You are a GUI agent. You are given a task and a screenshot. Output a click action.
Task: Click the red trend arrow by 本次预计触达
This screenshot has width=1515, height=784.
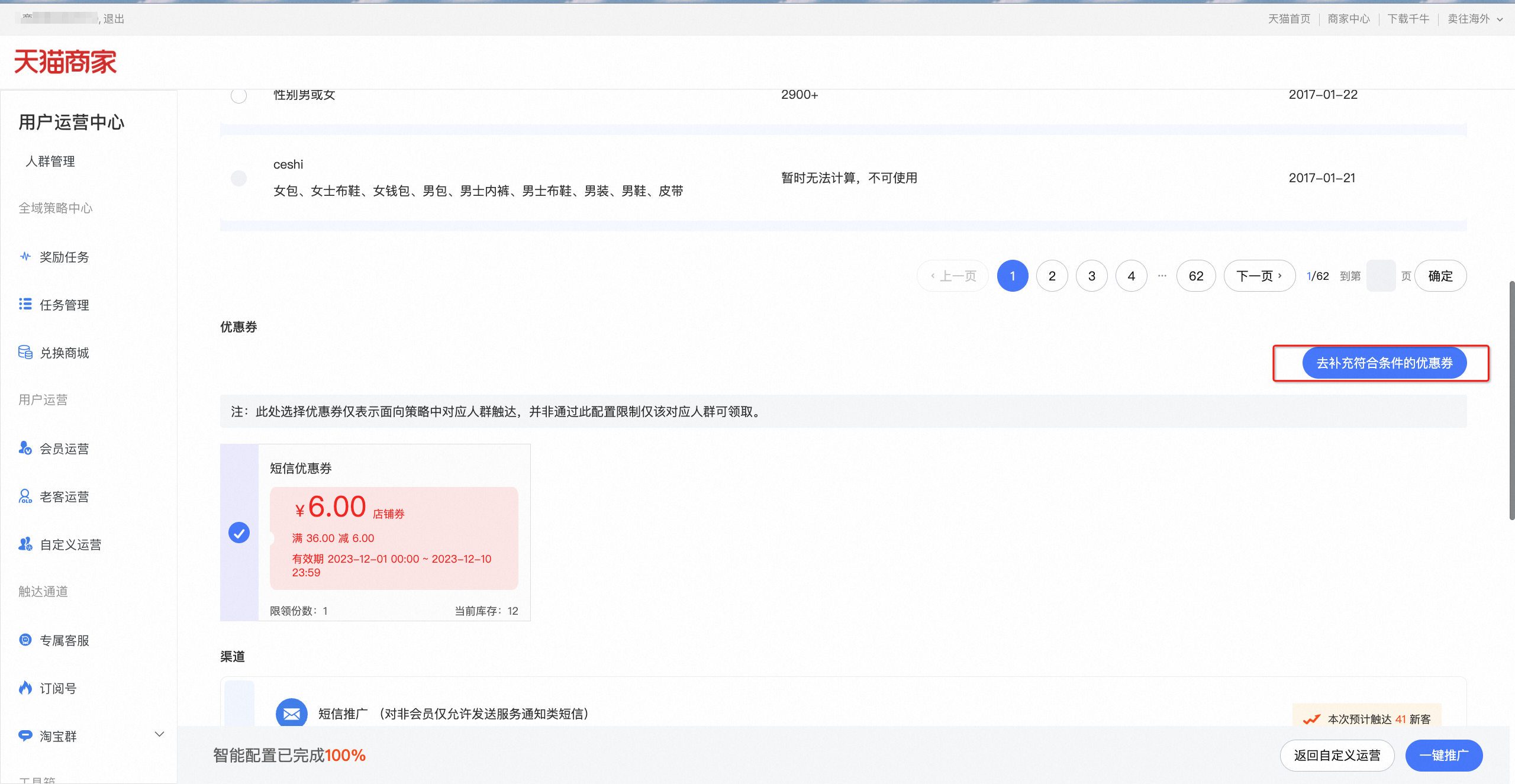pos(1311,719)
